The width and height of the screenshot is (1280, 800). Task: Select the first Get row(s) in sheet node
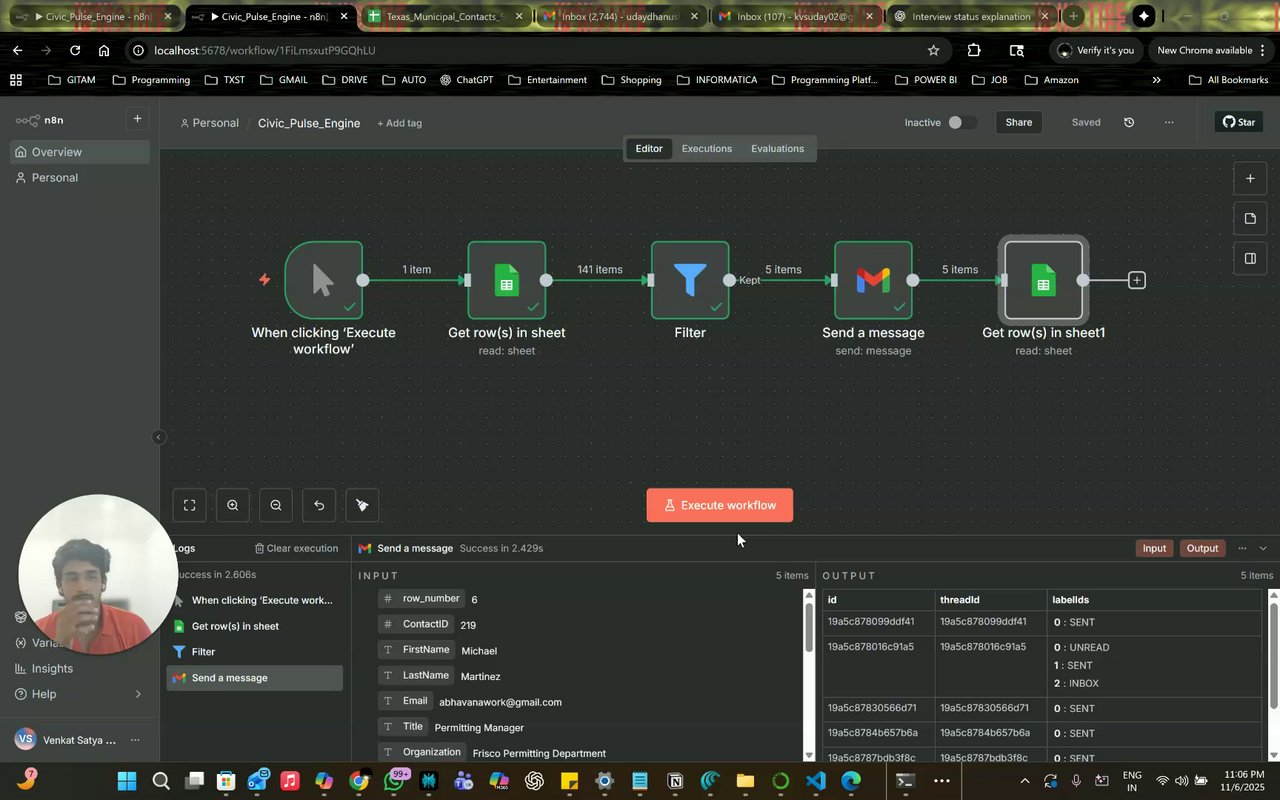pyautogui.click(x=507, y=280)
